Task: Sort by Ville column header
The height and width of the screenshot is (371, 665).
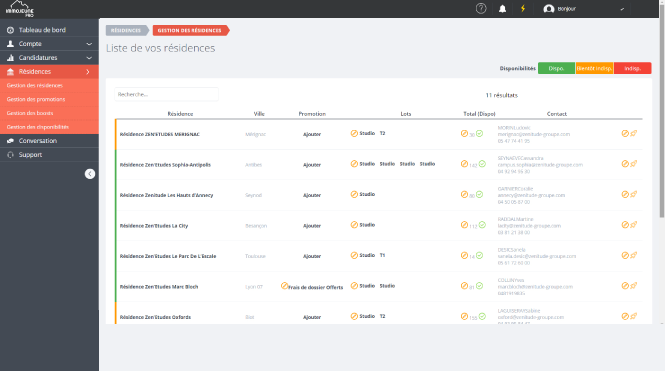Action: 259,114
